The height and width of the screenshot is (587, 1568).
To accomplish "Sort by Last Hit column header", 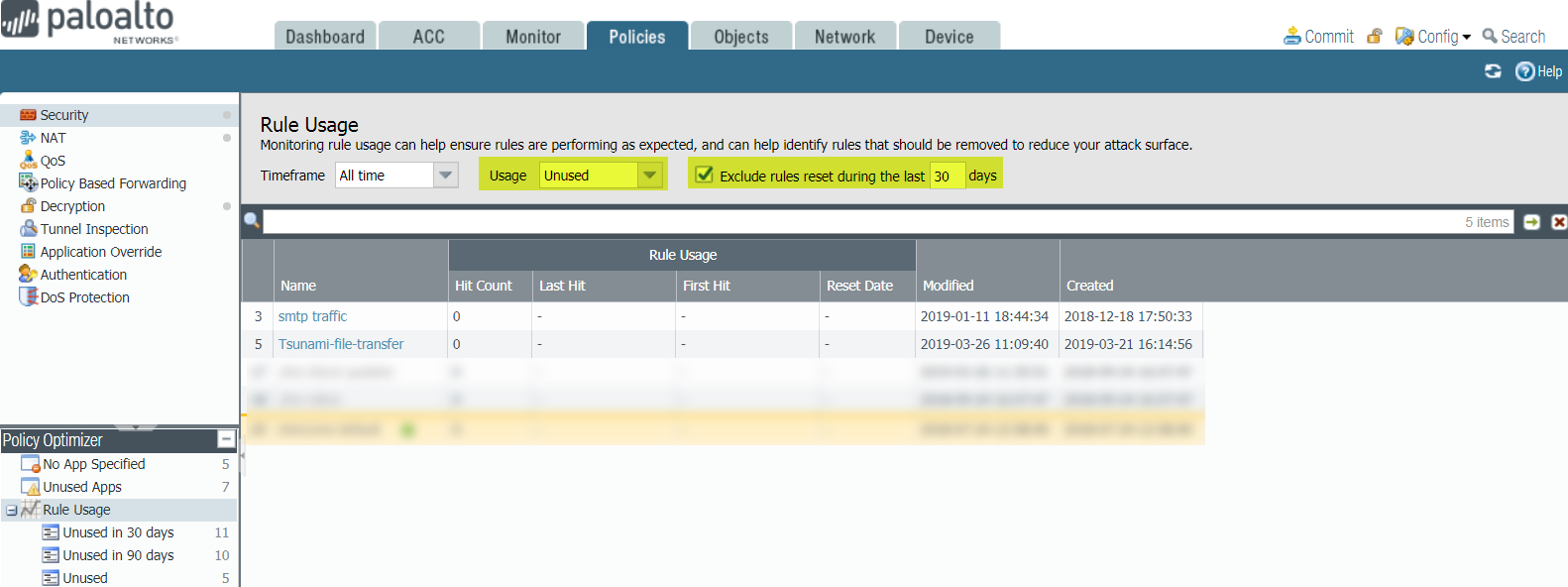I will click(x=605, y=286).
